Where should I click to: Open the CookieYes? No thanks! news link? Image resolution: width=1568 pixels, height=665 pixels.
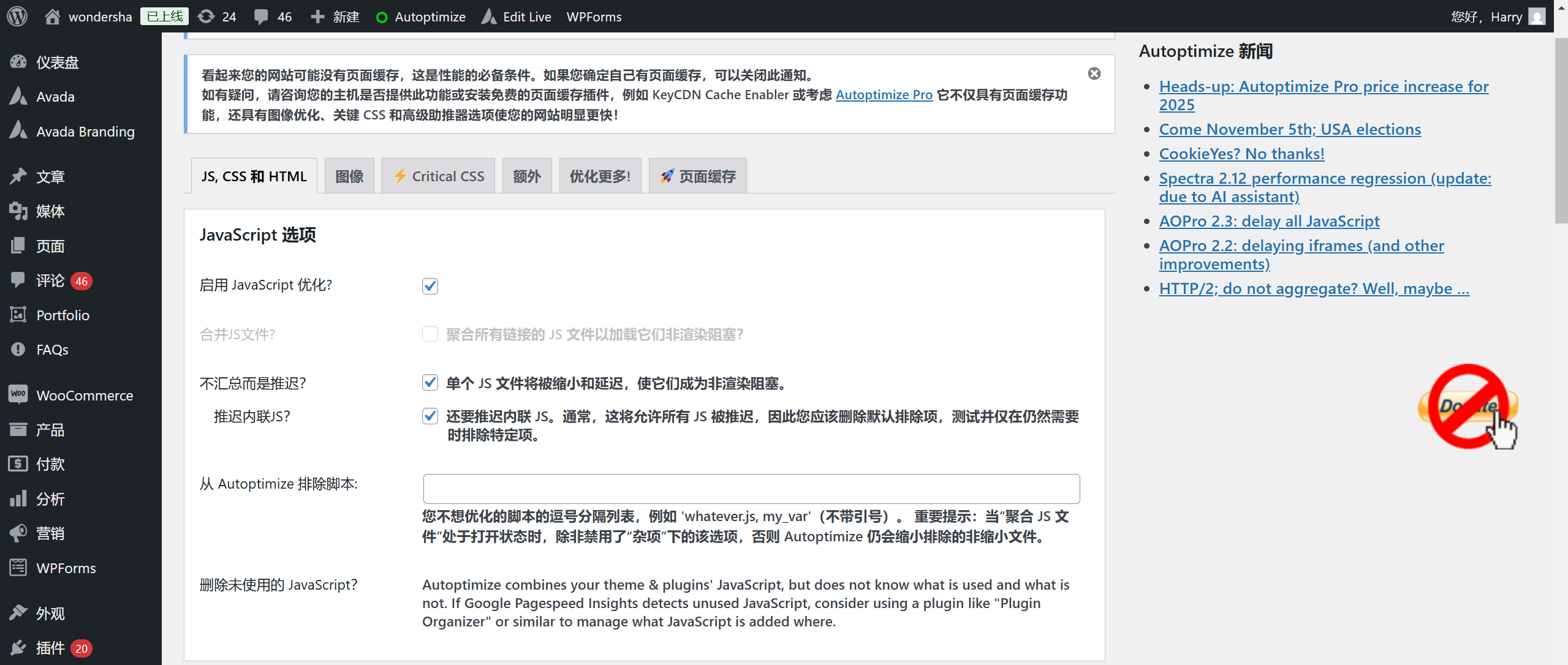[x=1241, y=154]
